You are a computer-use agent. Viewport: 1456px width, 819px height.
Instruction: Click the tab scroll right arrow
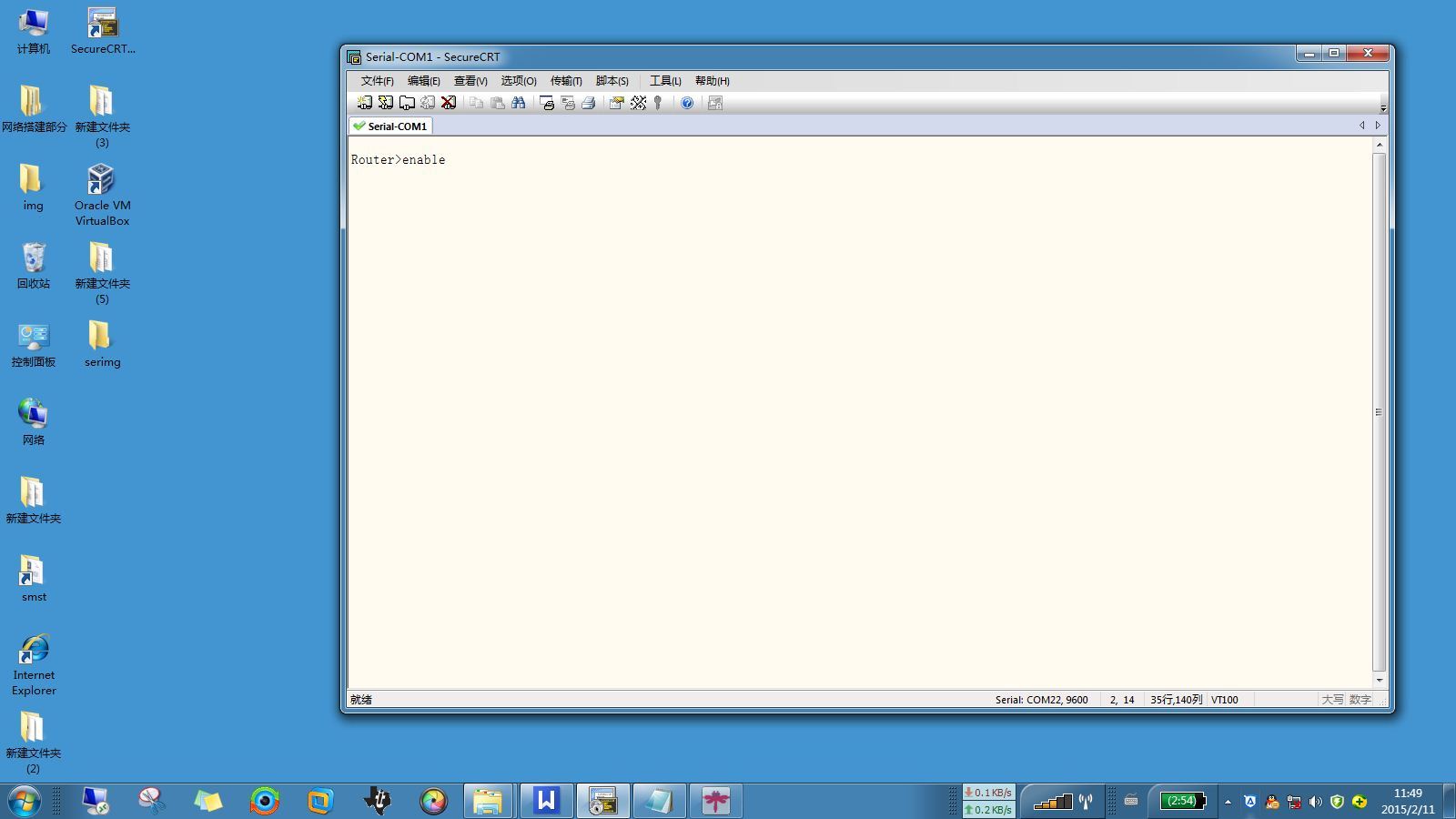point(1378,126)
